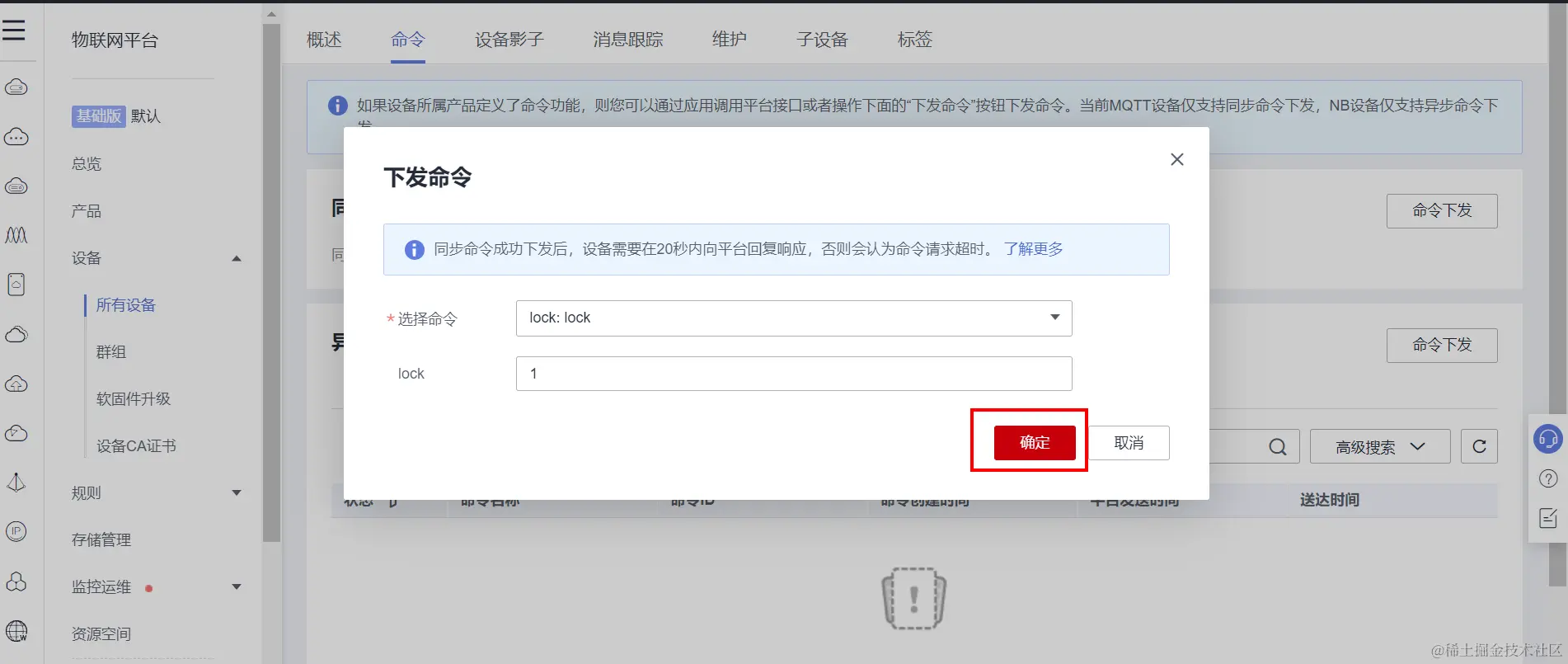1568x664 pixels.
Task: Click the search magnifier icon
Action: (1278, 446)
